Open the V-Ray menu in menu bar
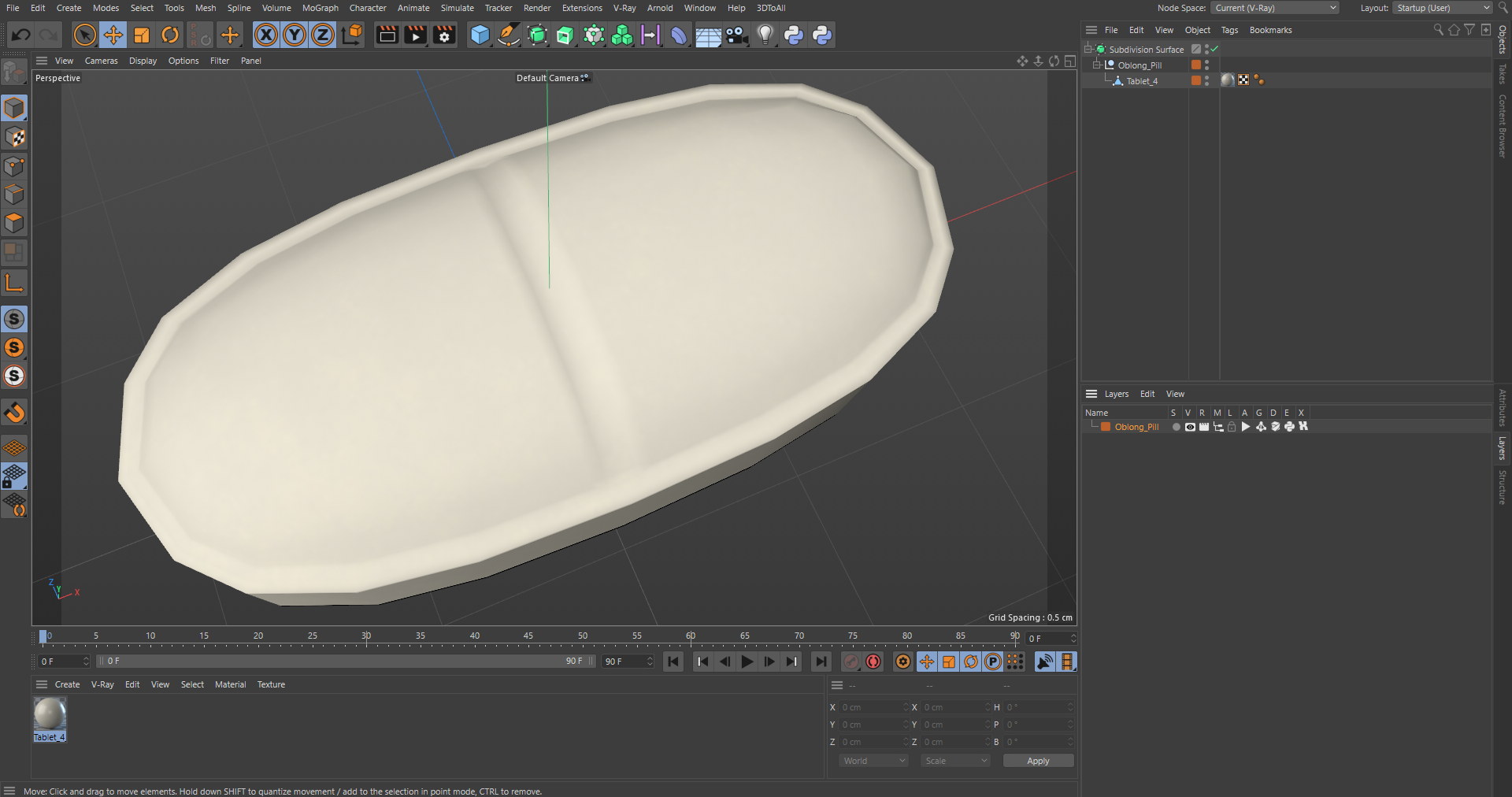This screenshot has height=797, width=1512. pyautogui.click(x=624, y=8)
